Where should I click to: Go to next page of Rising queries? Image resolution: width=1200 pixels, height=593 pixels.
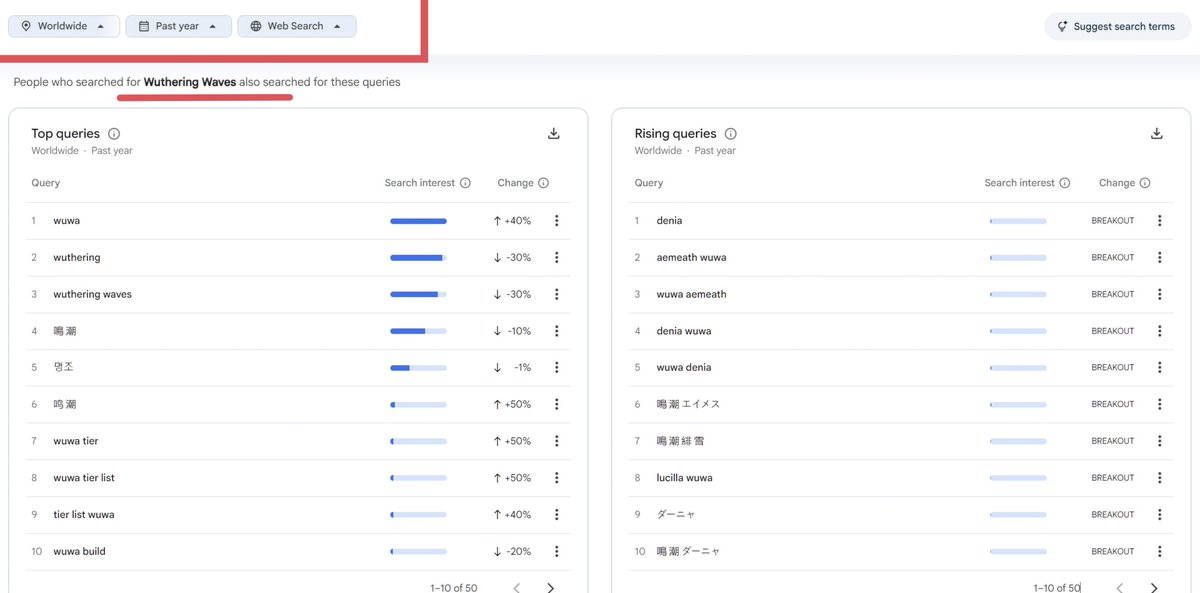(x=1154, y=588)
